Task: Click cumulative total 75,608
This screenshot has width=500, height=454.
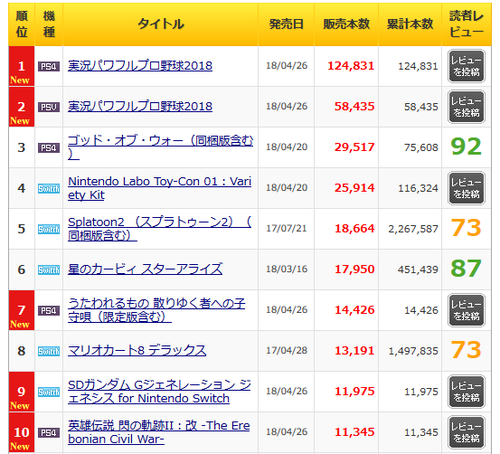Action: tap(421, 147)
